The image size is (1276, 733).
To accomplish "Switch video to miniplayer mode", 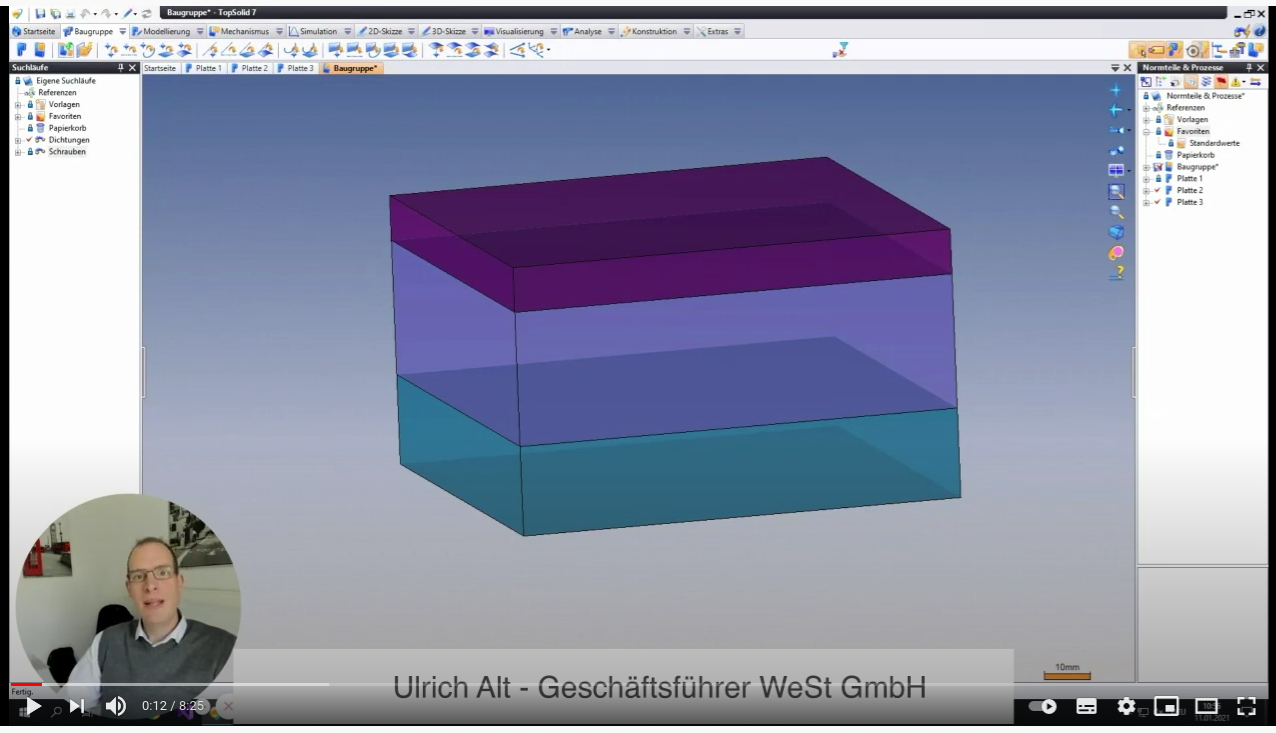I will (x=1166, y=706).
